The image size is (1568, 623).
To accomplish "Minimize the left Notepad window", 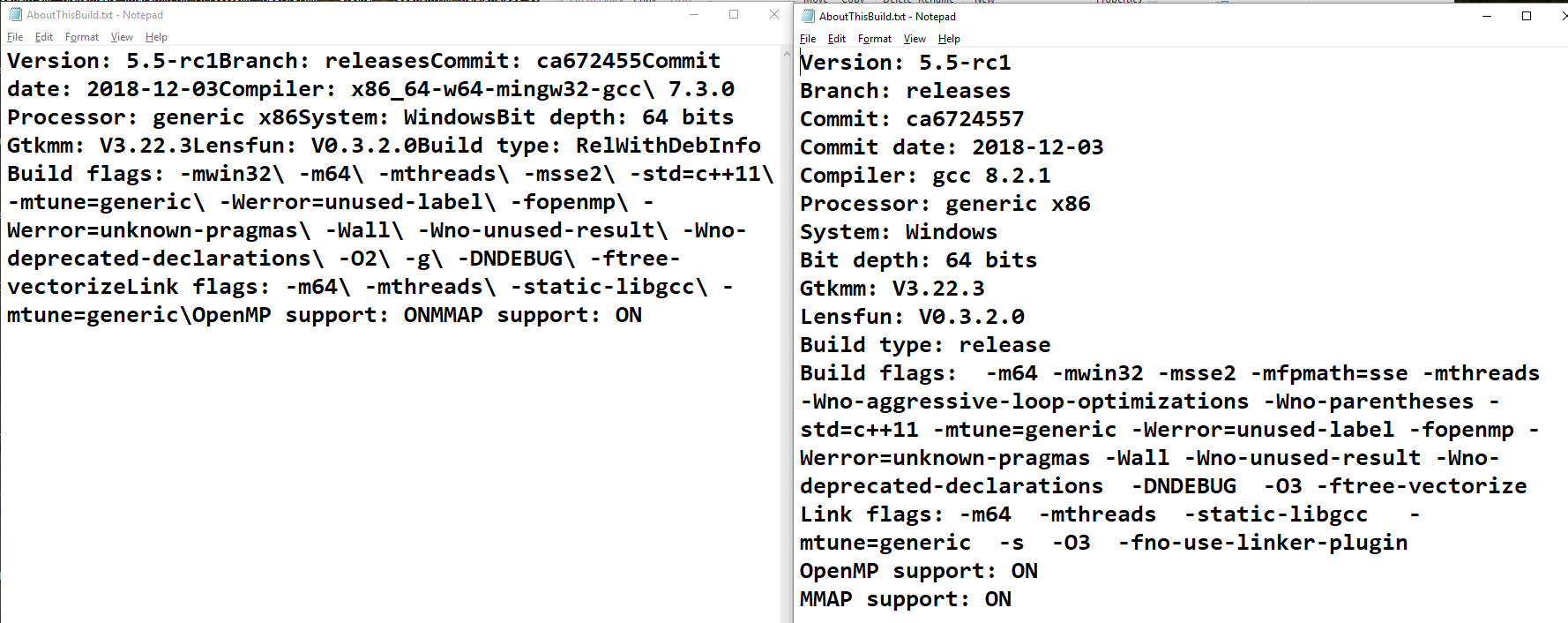I will pyautogui.click(x=694, y=14).
